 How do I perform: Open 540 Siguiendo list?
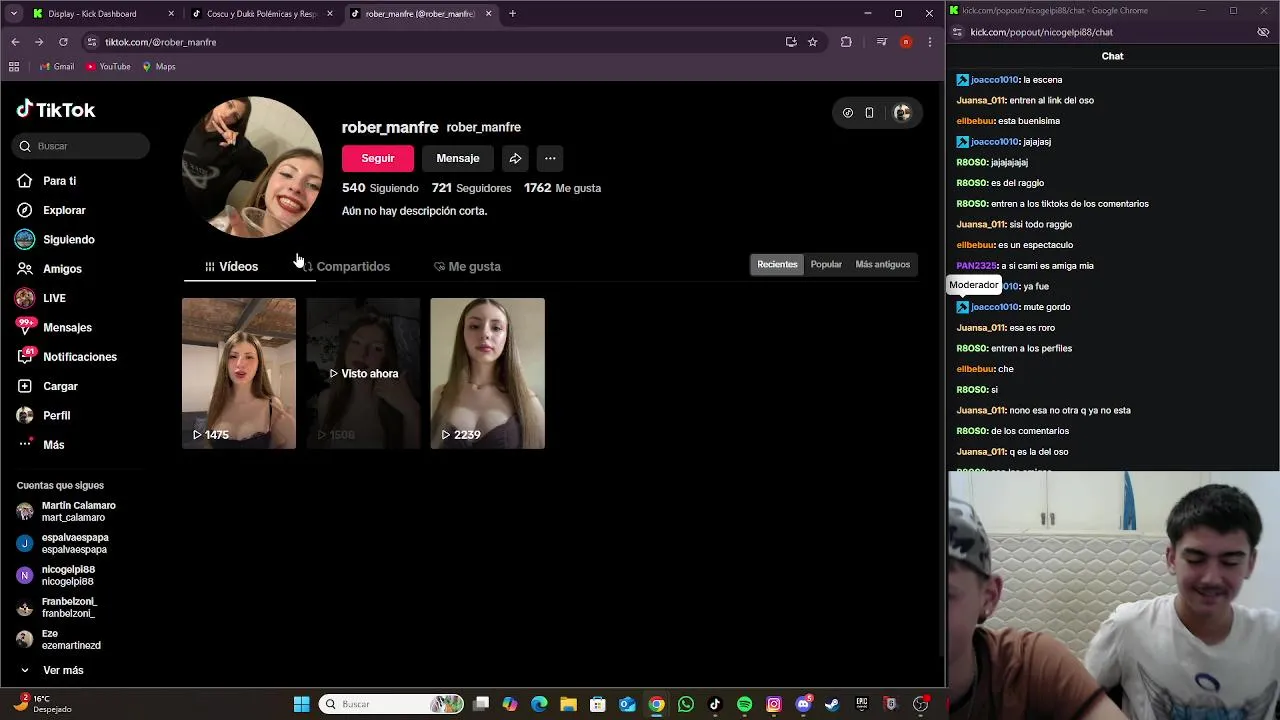380,188
